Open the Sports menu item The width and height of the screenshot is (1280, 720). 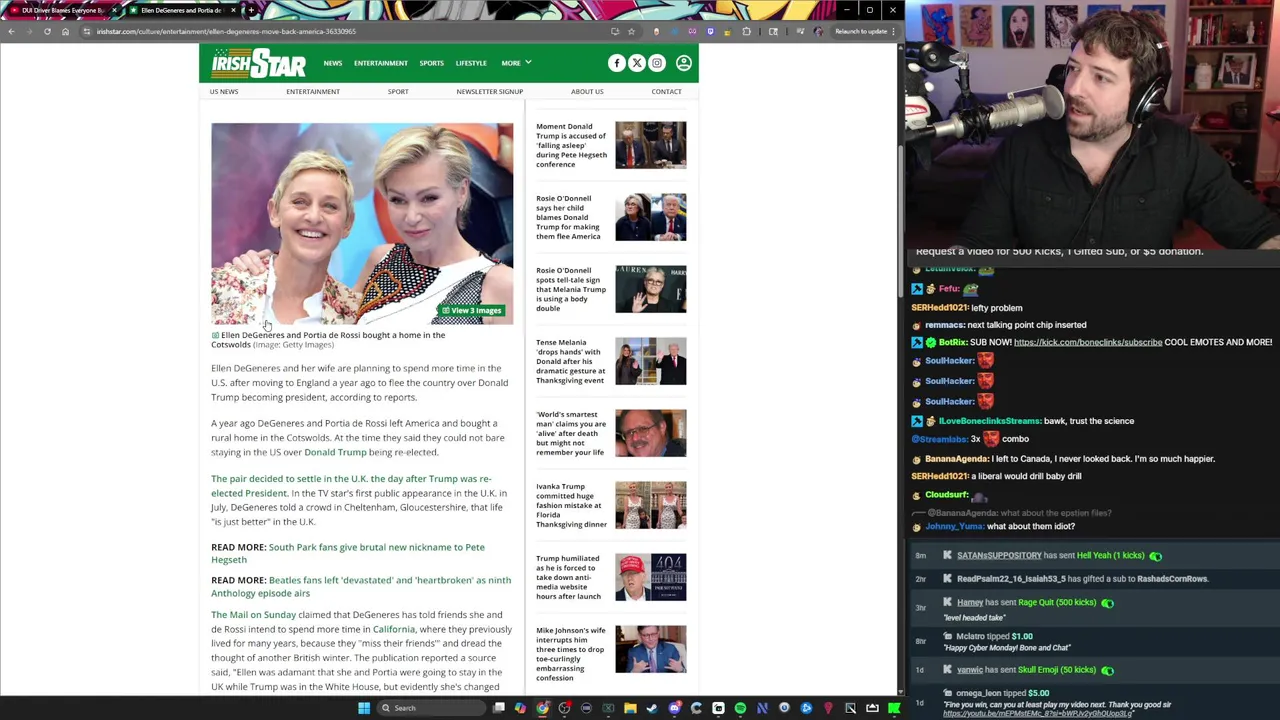431,63
